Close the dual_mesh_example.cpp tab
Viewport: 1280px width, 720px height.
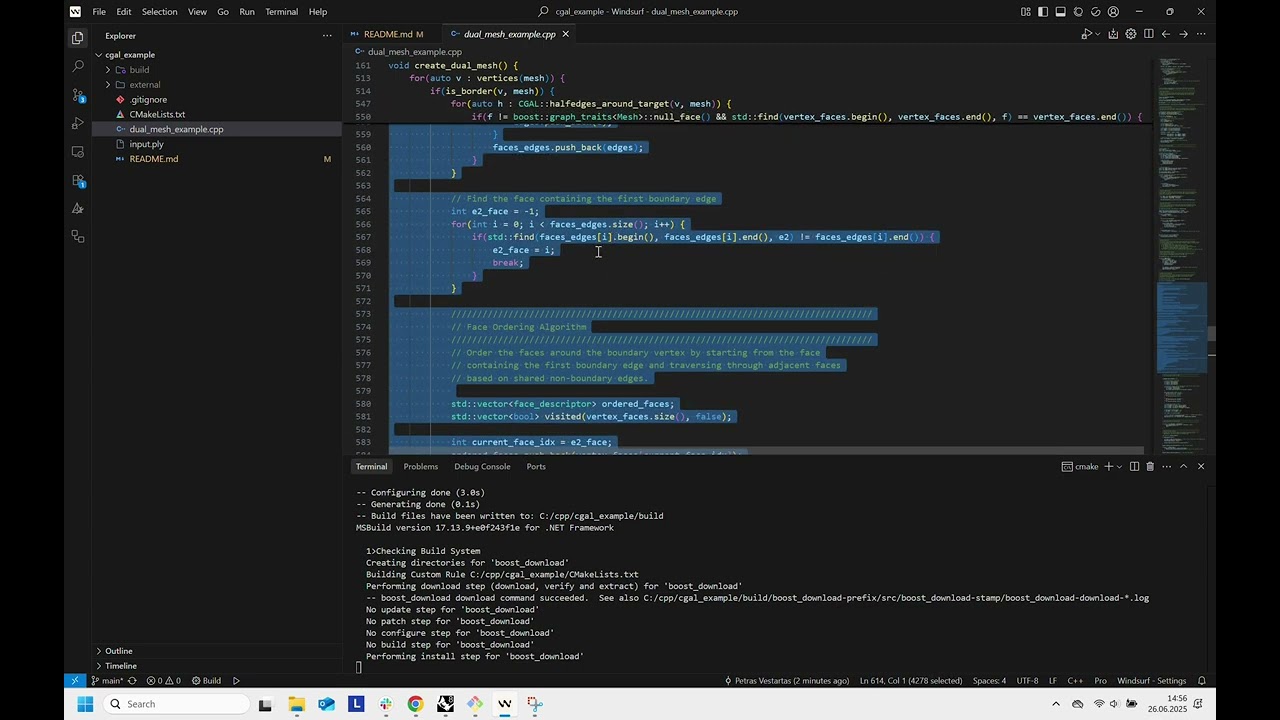(x=565, y=34)
